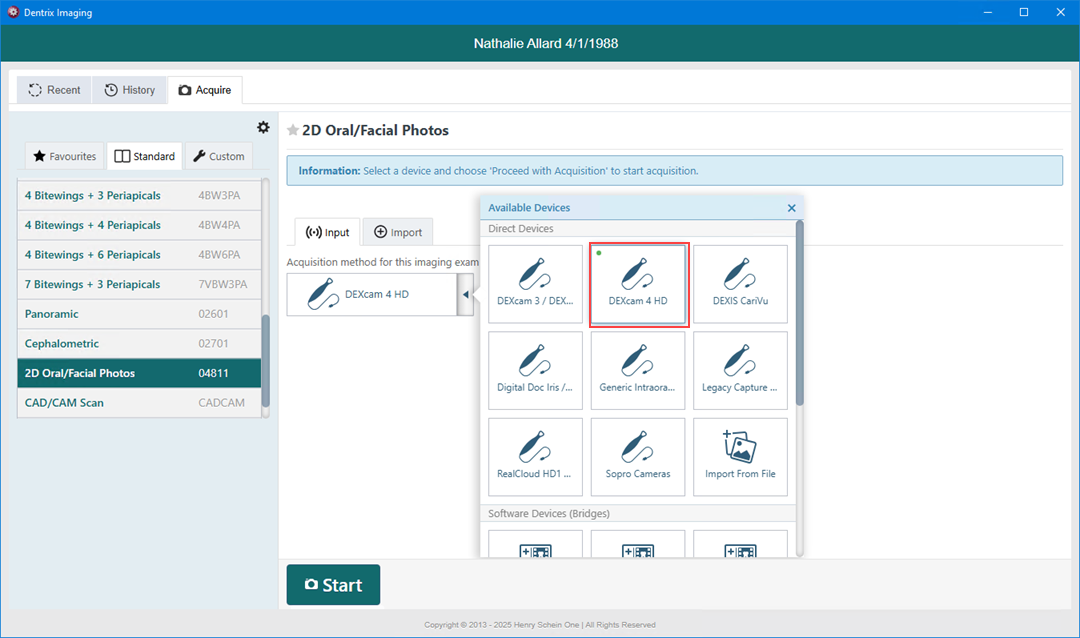This screenshot has height=638, width=1080.
Task: Choose the Sopro Cameras device
Action: click(638, 457)
